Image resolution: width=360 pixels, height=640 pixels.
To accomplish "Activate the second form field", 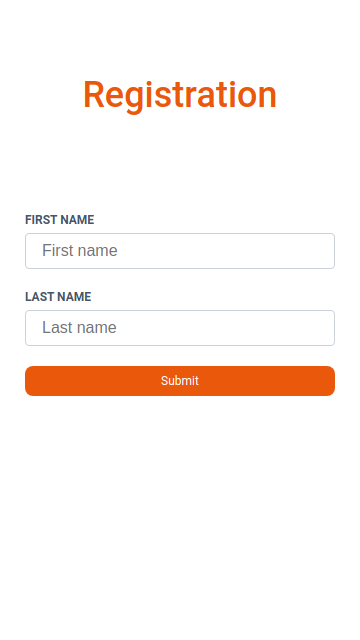I will (180, 328).
